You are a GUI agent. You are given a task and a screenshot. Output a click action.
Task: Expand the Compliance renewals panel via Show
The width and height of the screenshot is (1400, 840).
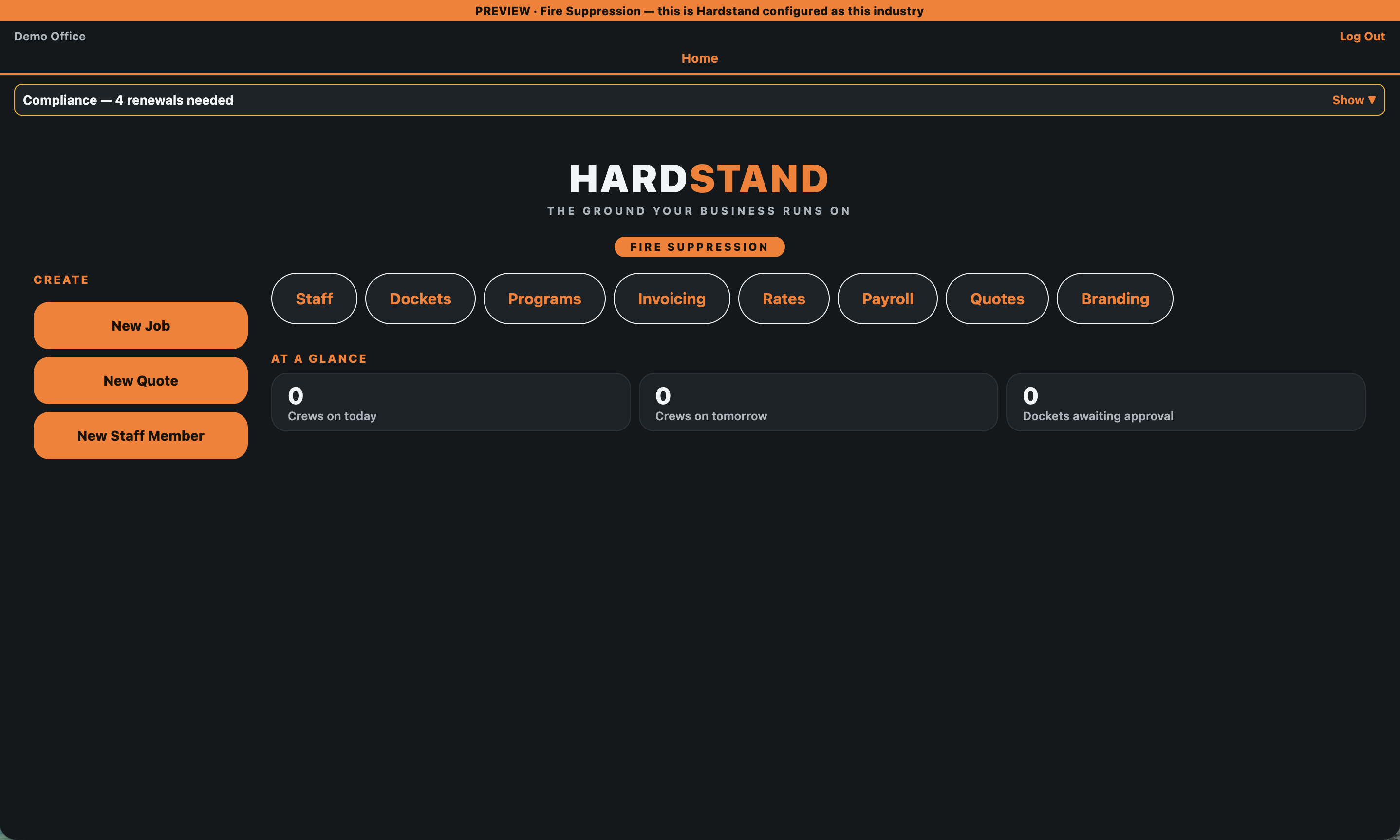[1353, 100]
